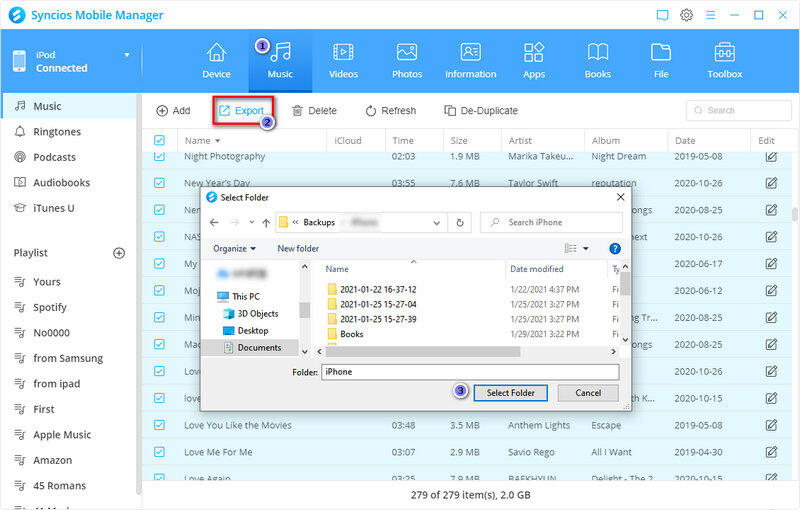Image resolution: width=800 pixels, height=510 pixels.
Task: Expand the iPod device dropdown
Action: click(127, 55)
